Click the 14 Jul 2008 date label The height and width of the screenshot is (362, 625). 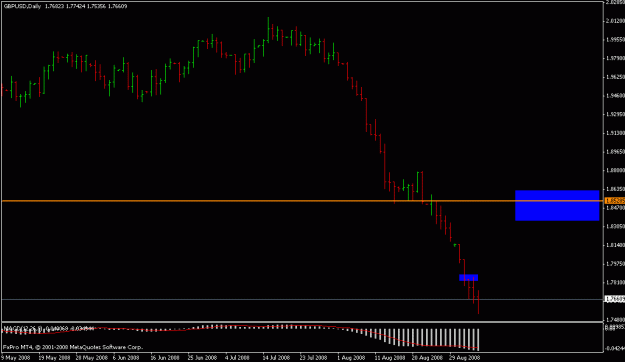pos(276,358)
